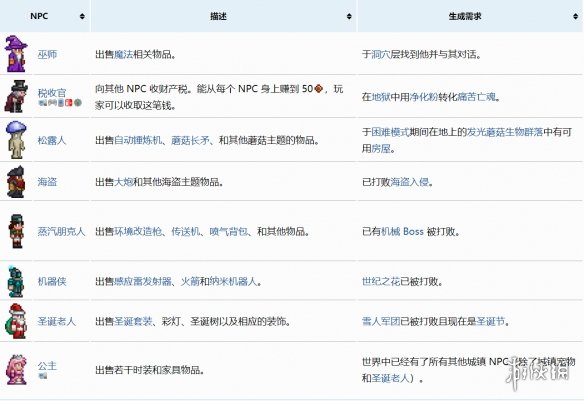The height and width of the screenshot is (401, 584).
Task: Follow the 火箭 link
Action: [x=190, y=281]
